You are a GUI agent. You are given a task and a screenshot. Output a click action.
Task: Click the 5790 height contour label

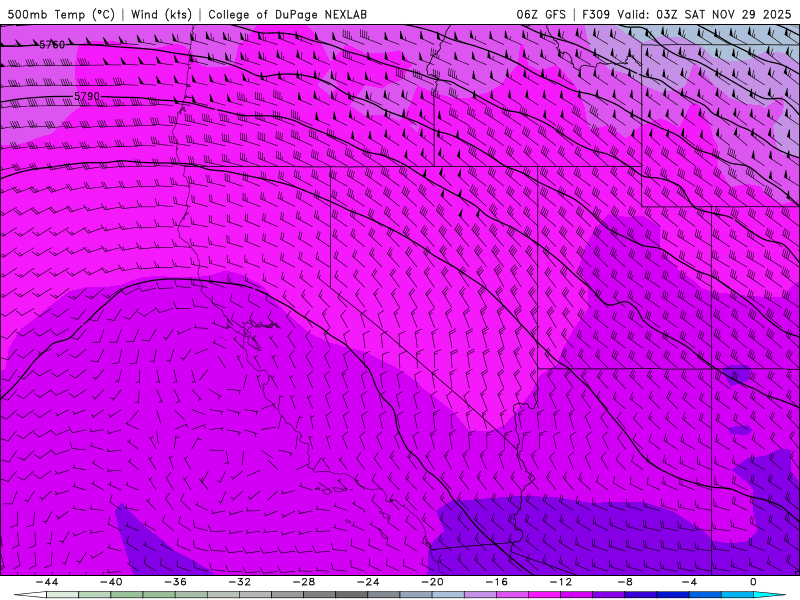pos(87,96)
